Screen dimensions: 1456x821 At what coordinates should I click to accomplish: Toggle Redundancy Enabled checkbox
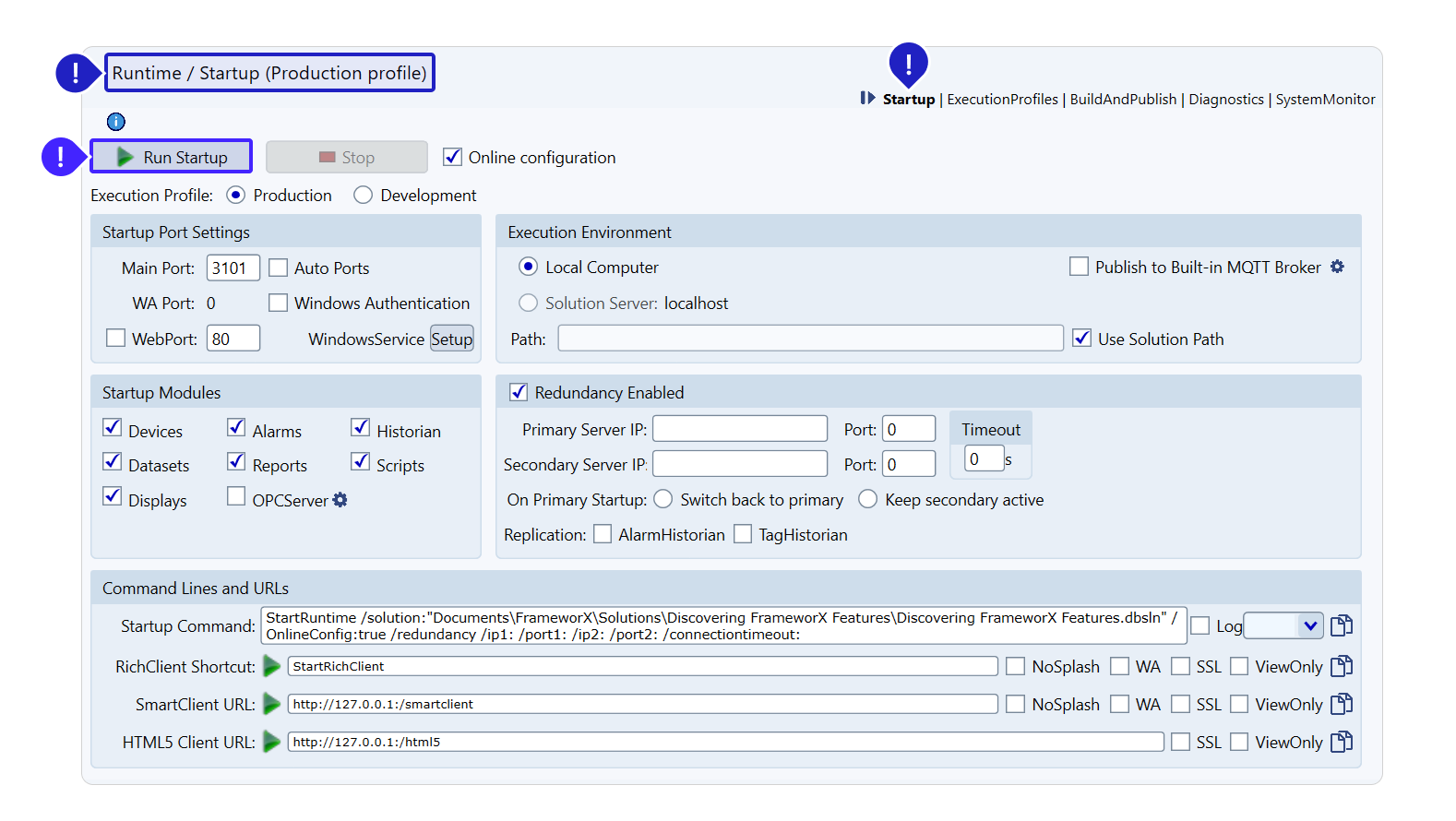pyautogui.click(x=519, y=392)
